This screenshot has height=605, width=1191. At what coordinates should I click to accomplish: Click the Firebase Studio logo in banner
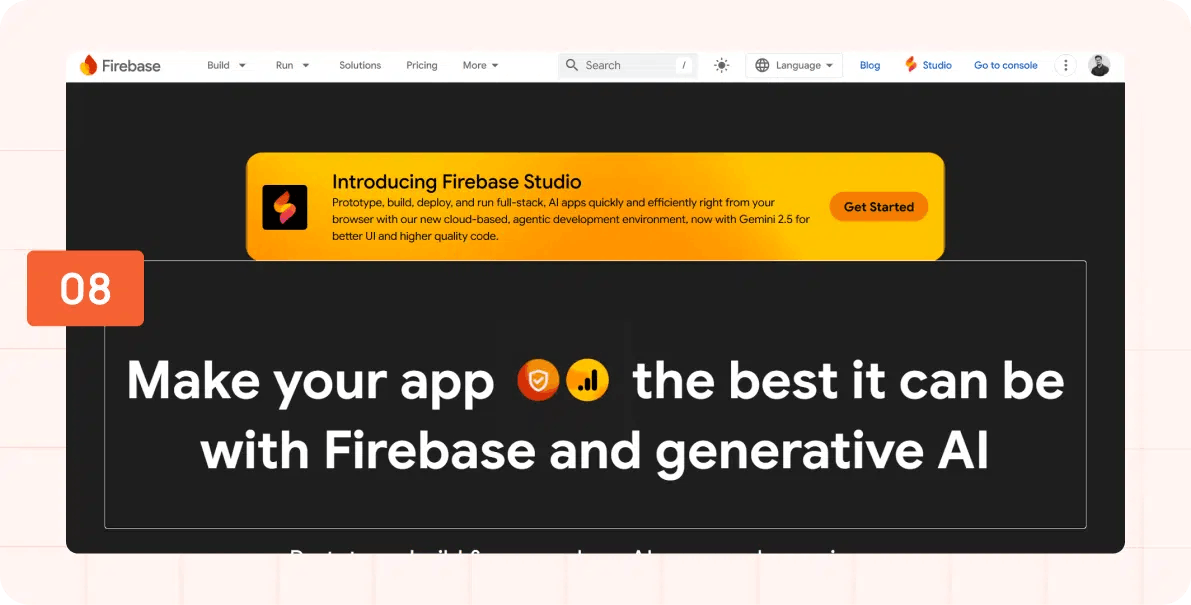click(x=285, y=207)
